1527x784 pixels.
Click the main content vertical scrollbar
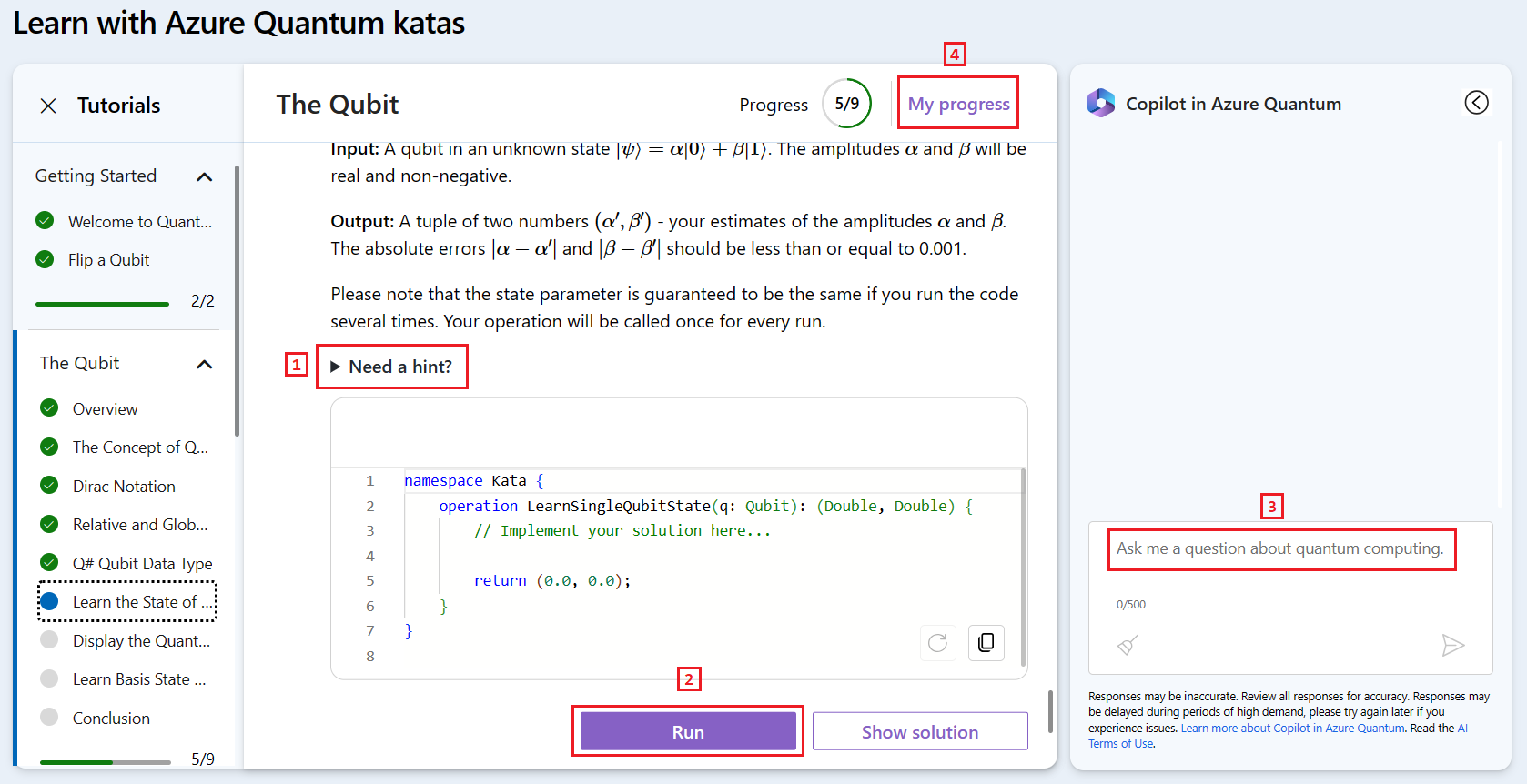[1050, 711]
